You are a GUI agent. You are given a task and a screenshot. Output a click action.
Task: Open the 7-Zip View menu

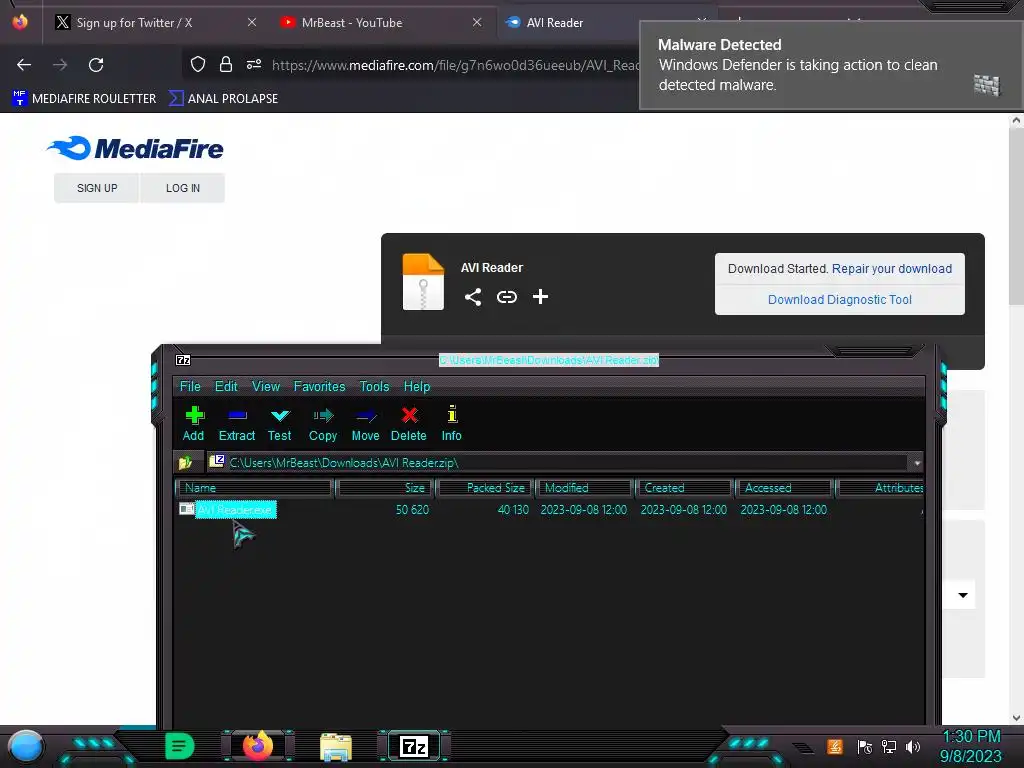(266, 387)
